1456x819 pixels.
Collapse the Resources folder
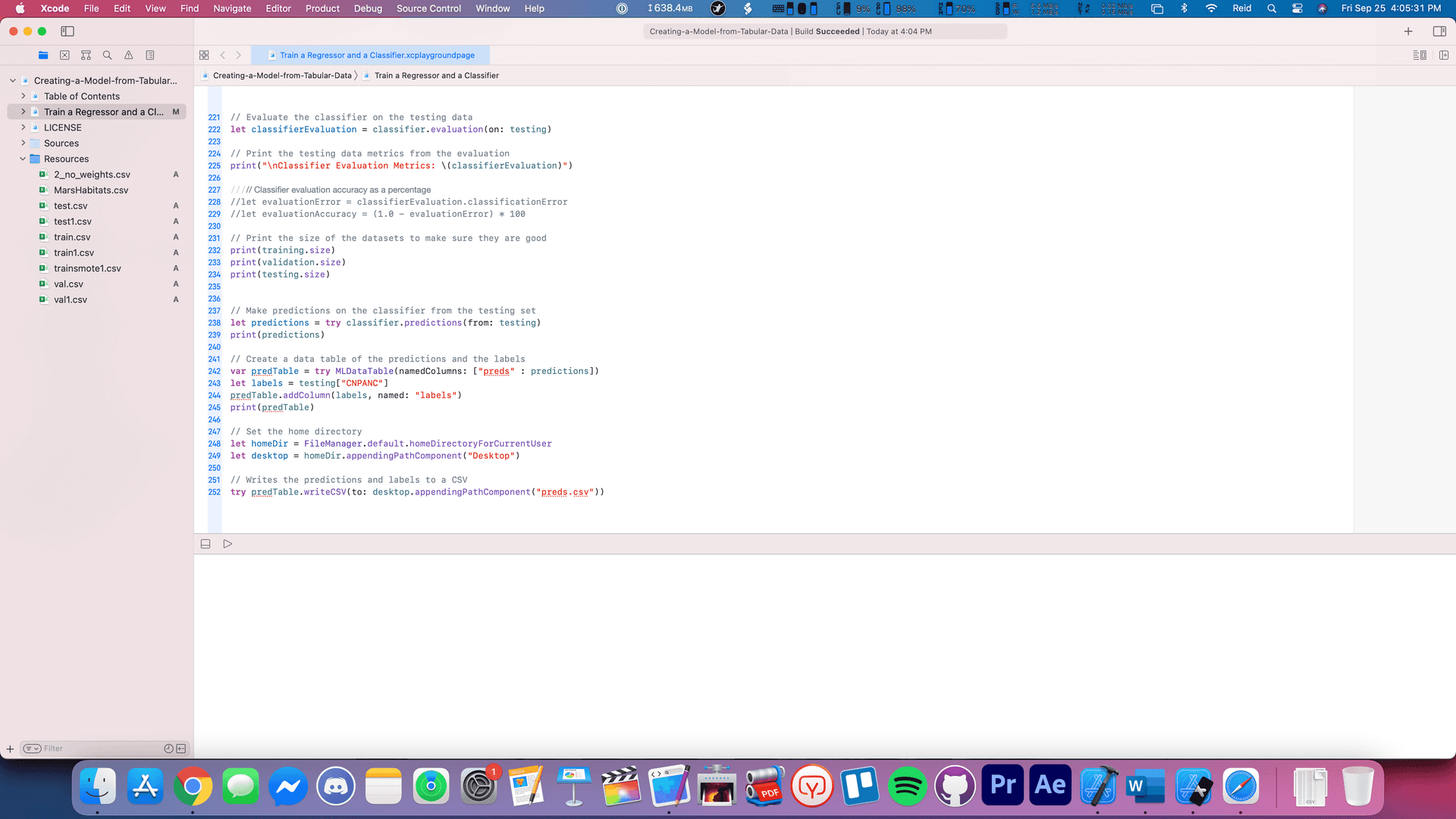pyautogui.click(x=23, y=159)
